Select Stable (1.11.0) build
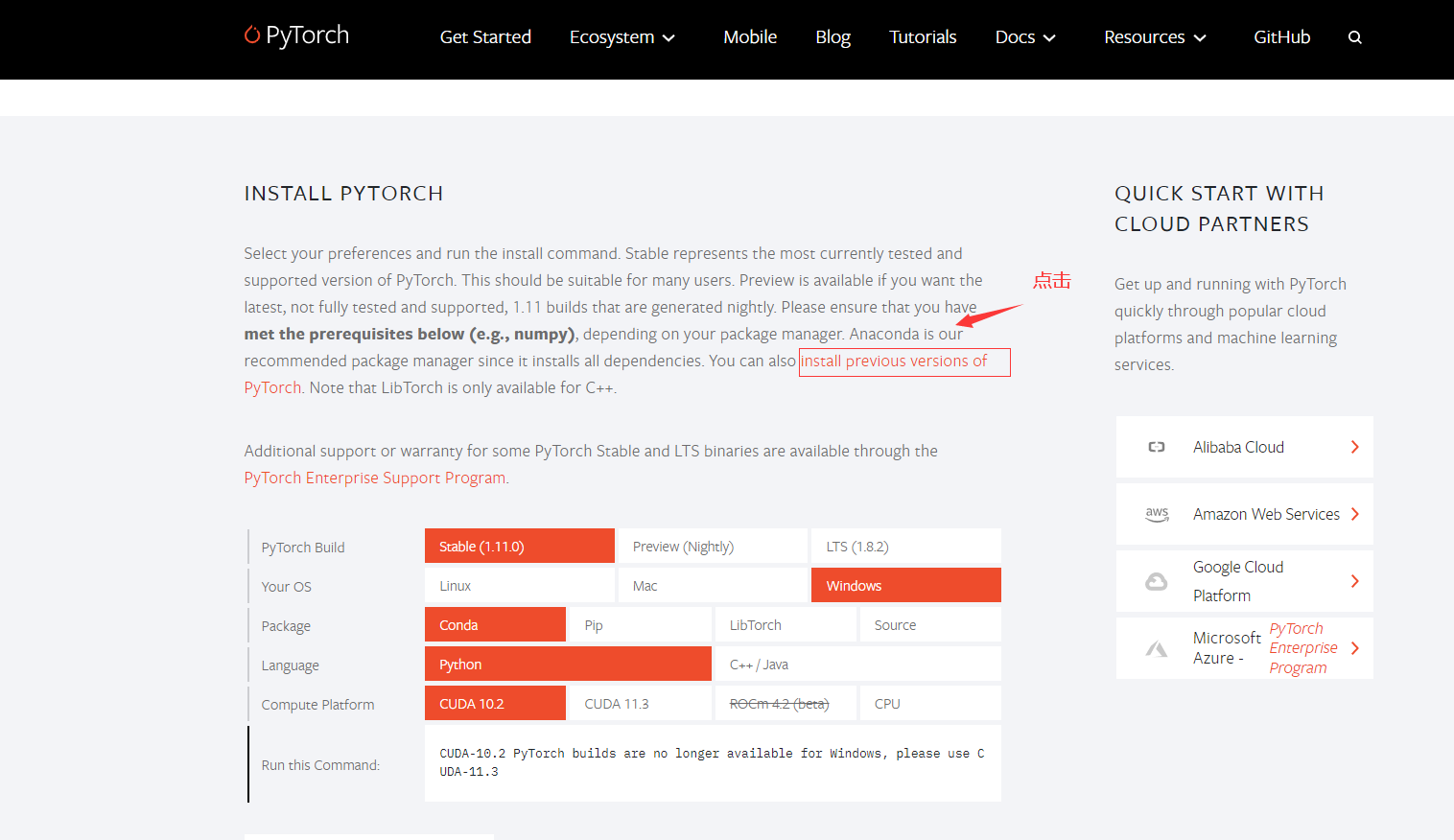The height and width of the screenshot is (840, 1454). click(x=520, y=546)
